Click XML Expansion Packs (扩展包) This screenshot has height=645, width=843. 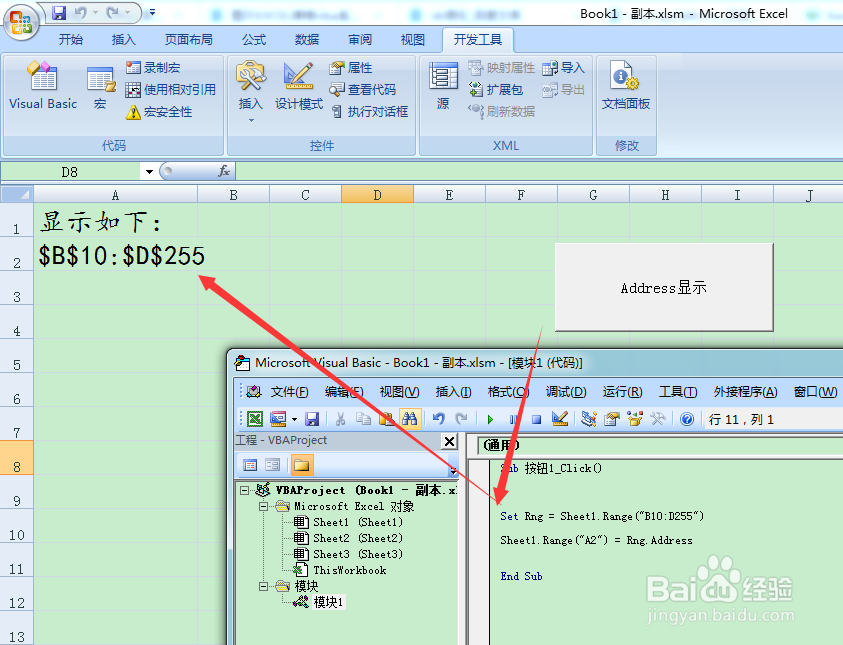coord(495,90)
